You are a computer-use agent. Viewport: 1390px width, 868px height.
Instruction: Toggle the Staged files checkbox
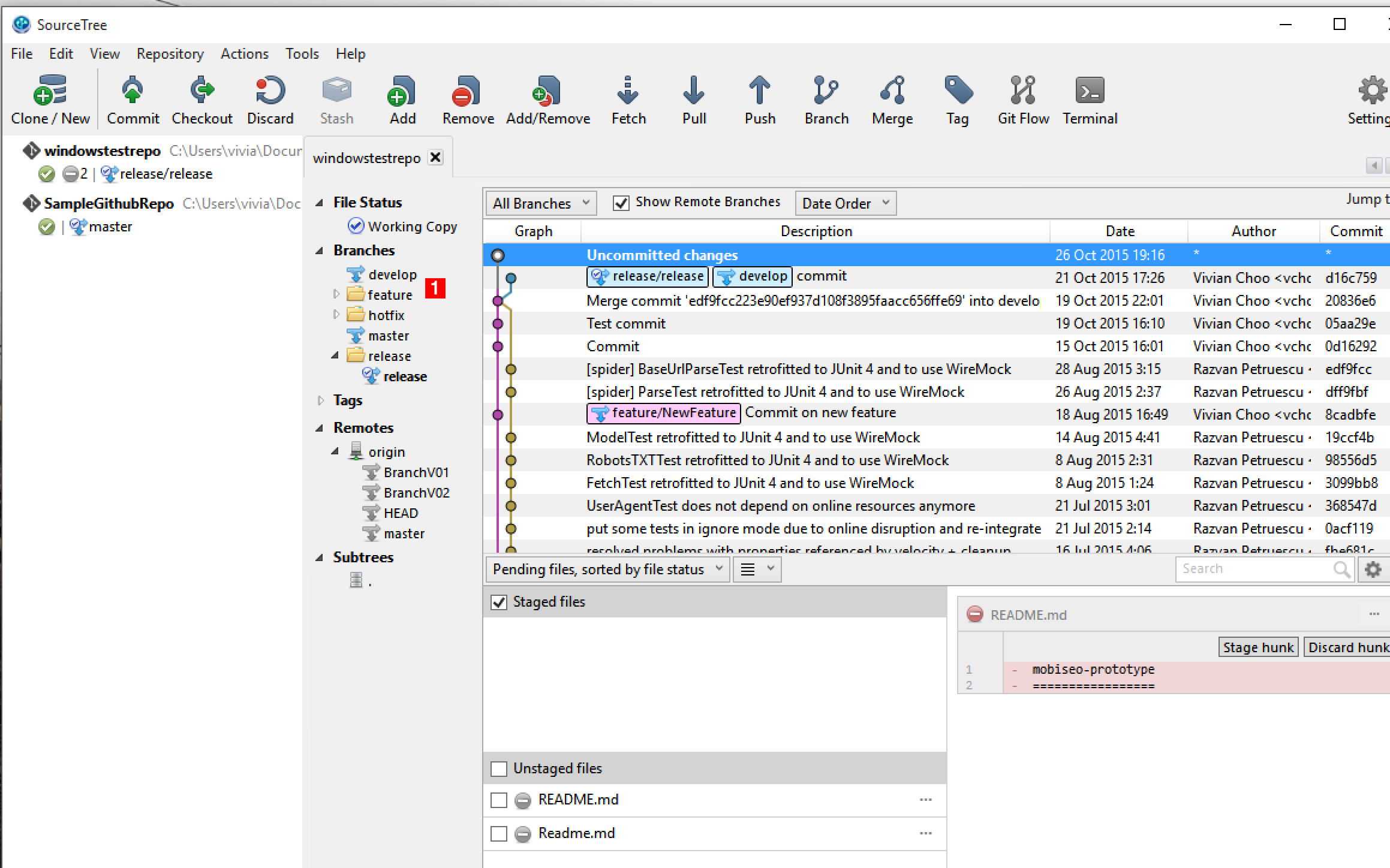click(x=499, y=602)
